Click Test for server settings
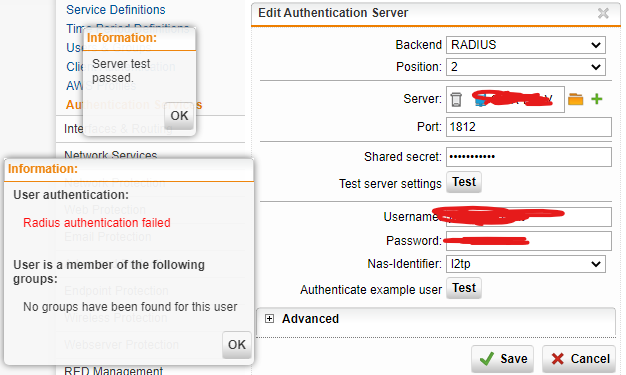The height and width of the screenshot is (375, 626). [464, 182]
